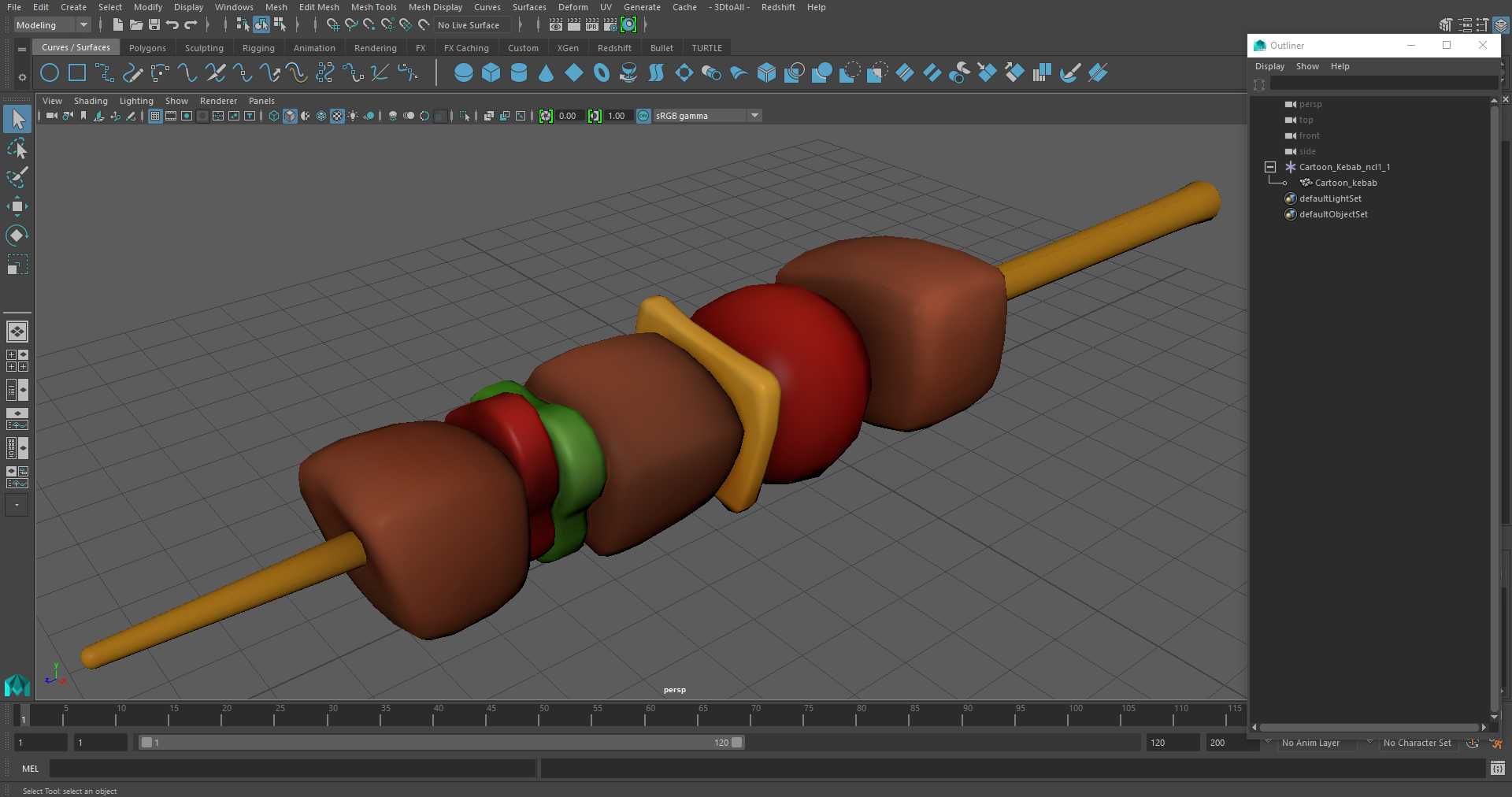Activate the Select Tool arrow
Screen dimensions: 1512x797
(17, 120)
